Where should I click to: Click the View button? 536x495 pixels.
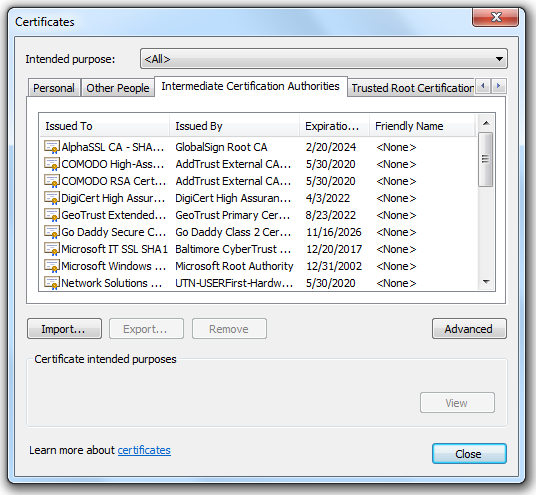point(457,403)
